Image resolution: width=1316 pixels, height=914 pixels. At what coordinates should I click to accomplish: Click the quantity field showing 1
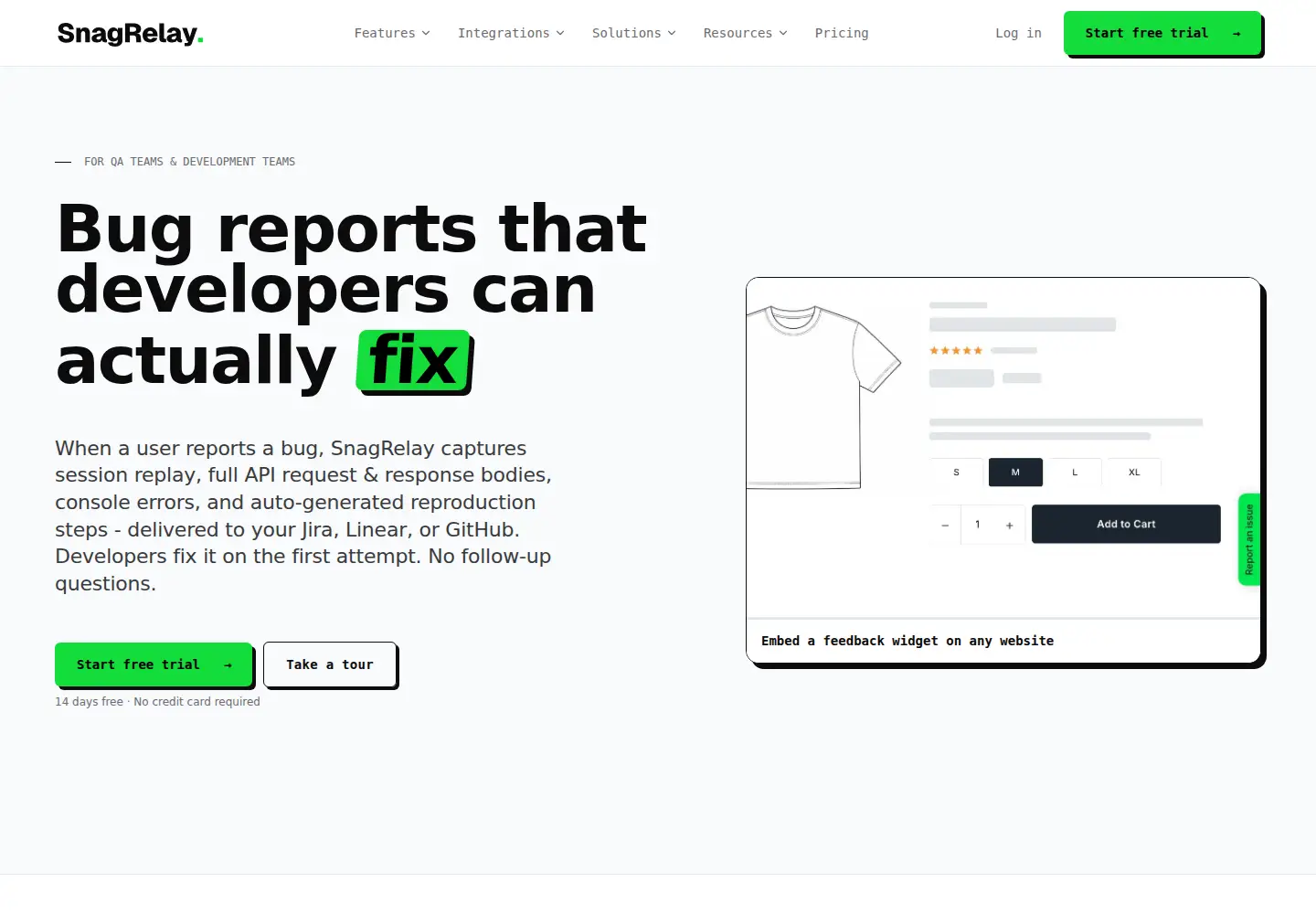click(x=978, y=525)
